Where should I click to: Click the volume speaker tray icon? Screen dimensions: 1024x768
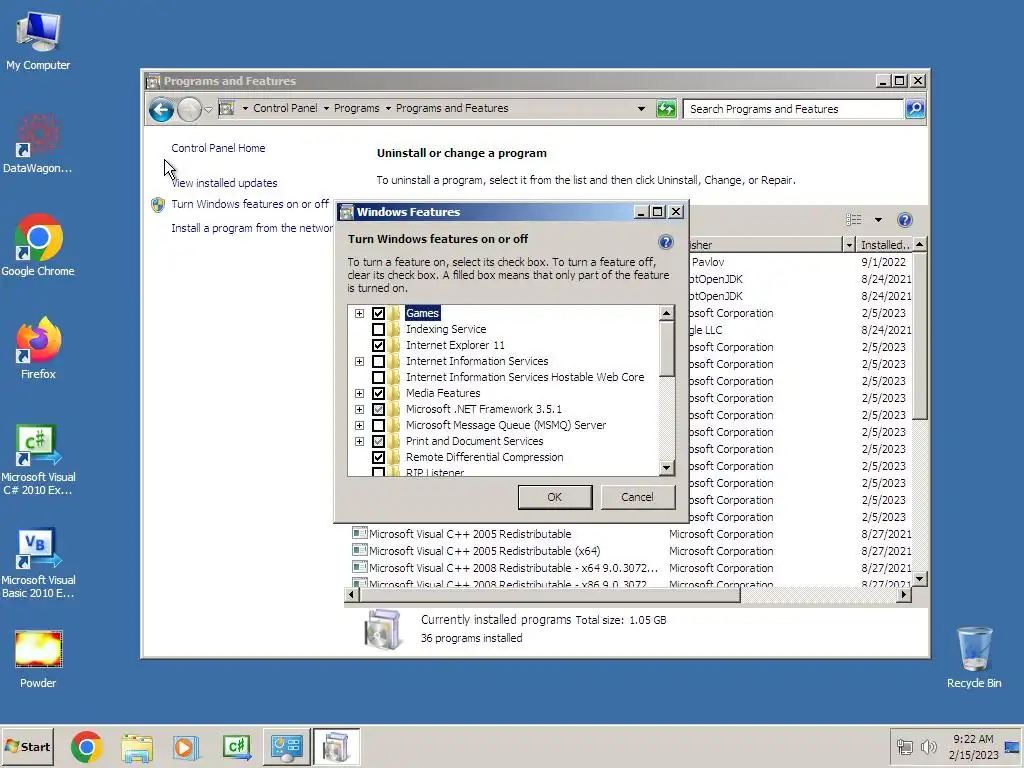928,746
